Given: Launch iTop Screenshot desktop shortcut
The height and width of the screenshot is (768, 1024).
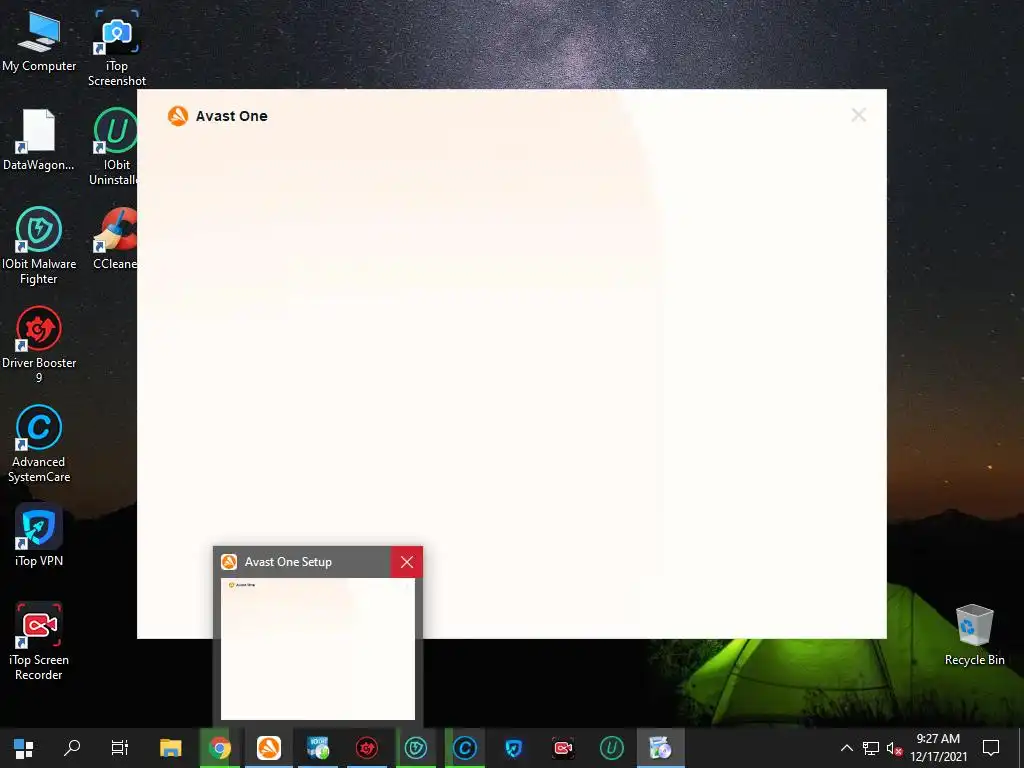Looking at the screenshot, I should click(x=117, y=48).
